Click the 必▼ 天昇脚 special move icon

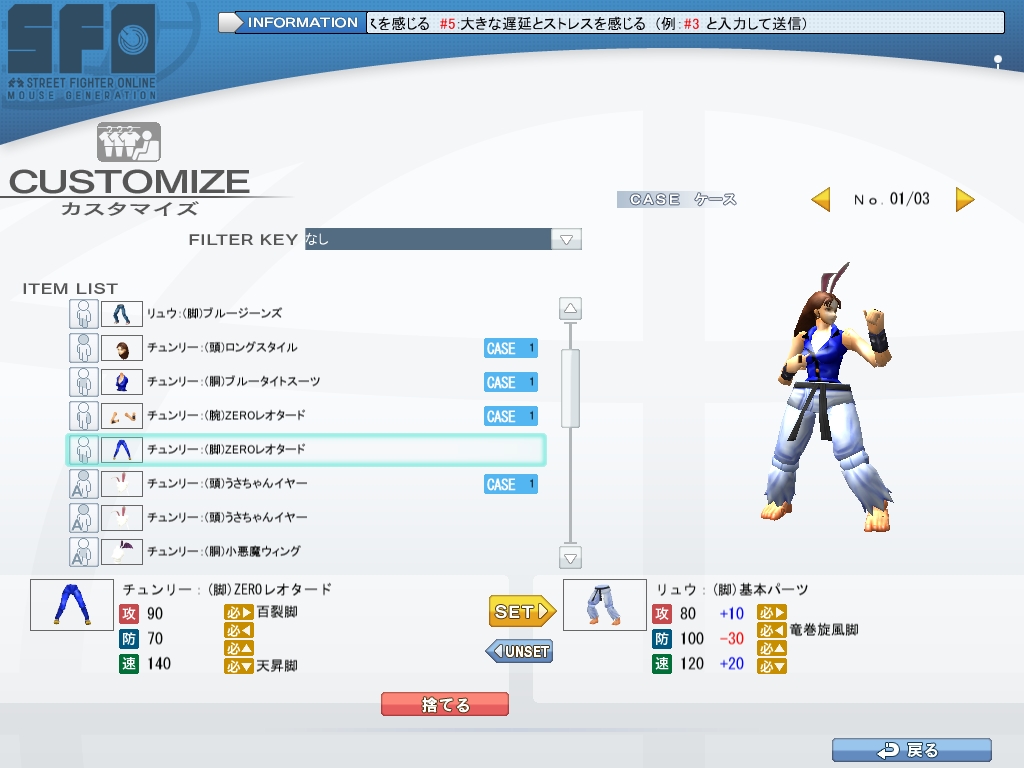[238, 666]
